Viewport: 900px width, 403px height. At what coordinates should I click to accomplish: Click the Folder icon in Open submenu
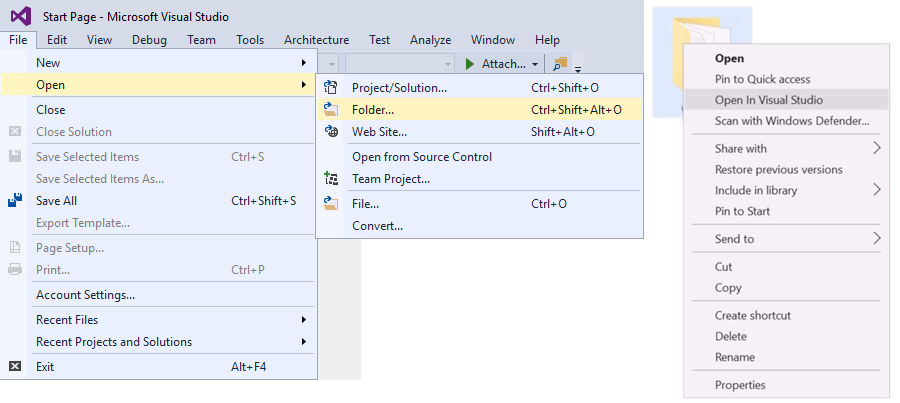(x=331, y=110)
